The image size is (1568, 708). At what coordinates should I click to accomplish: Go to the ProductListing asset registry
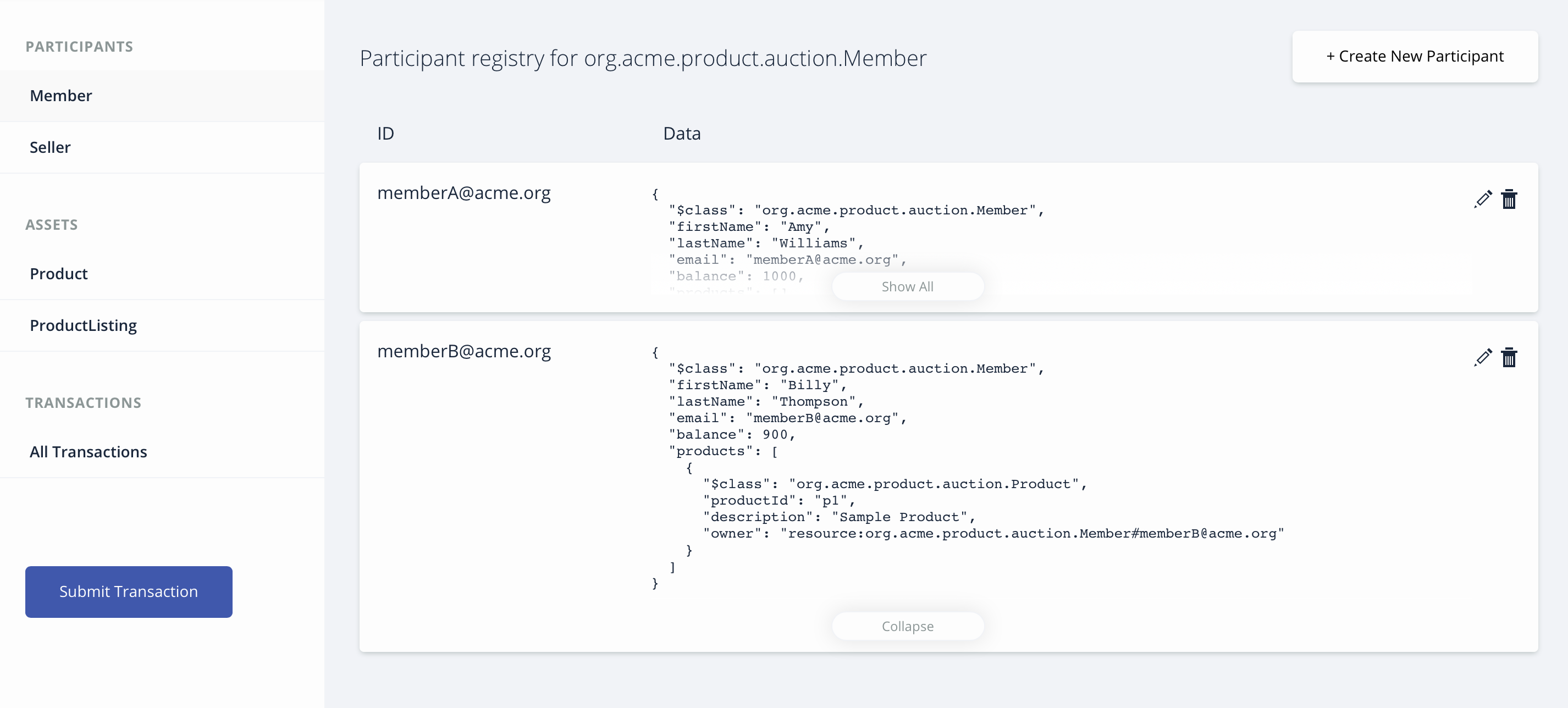[x=84, y=326]
